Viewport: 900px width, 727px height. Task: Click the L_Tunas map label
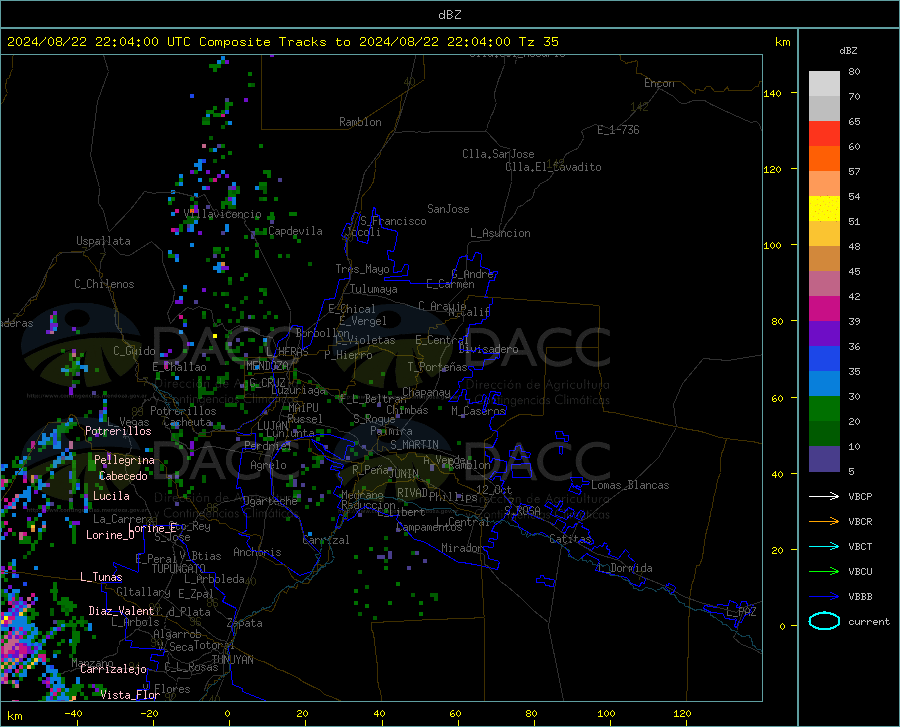pos(101,577)
